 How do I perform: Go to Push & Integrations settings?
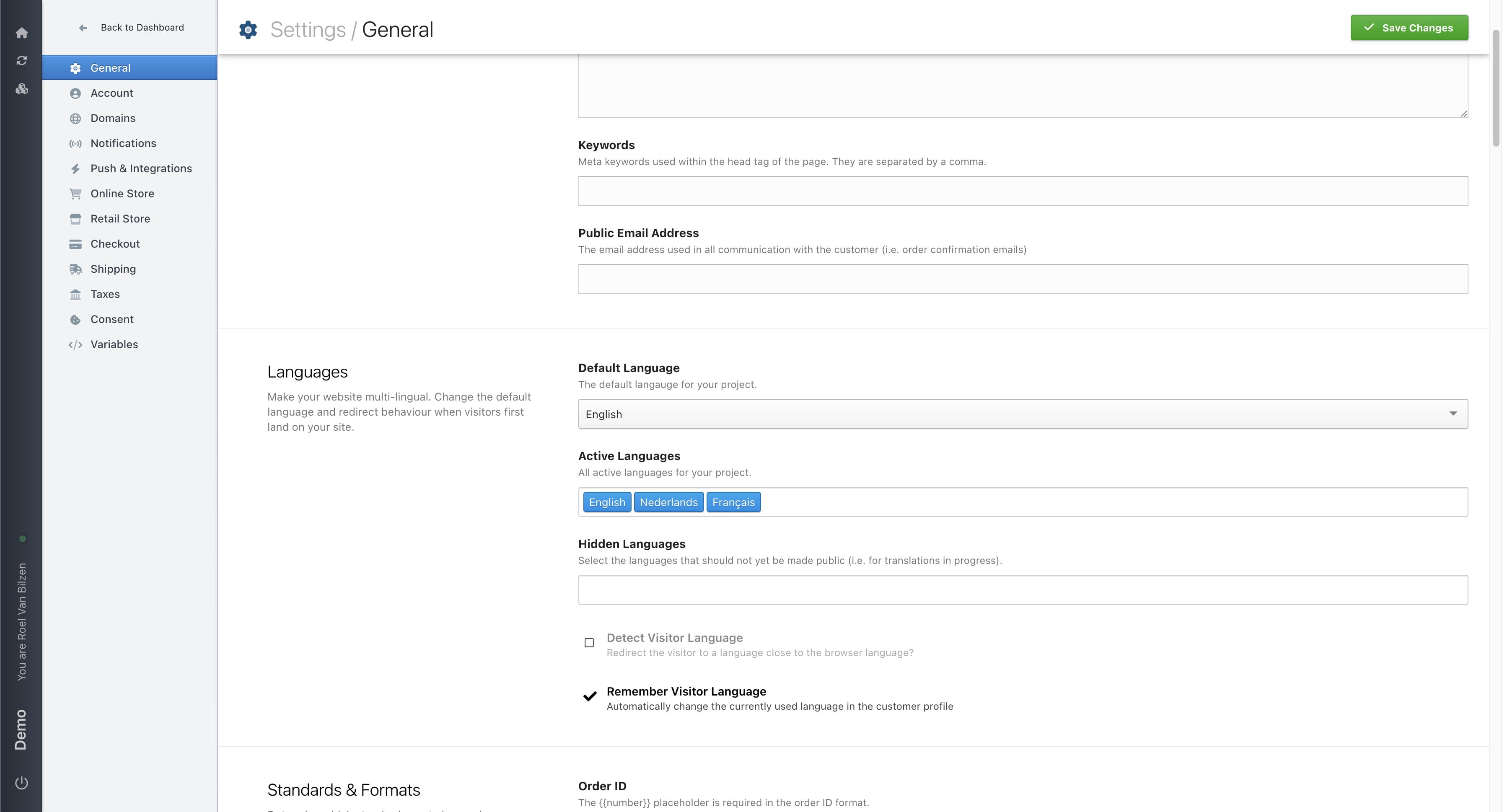coord(140,168)
